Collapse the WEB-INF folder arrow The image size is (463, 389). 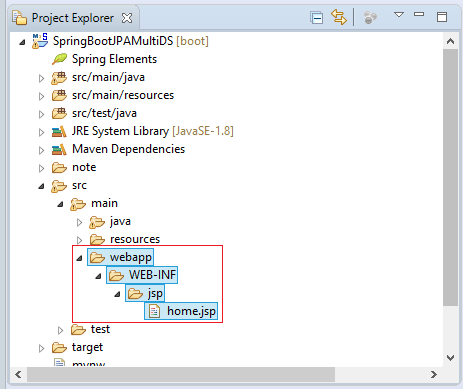(x=98, y=276)
